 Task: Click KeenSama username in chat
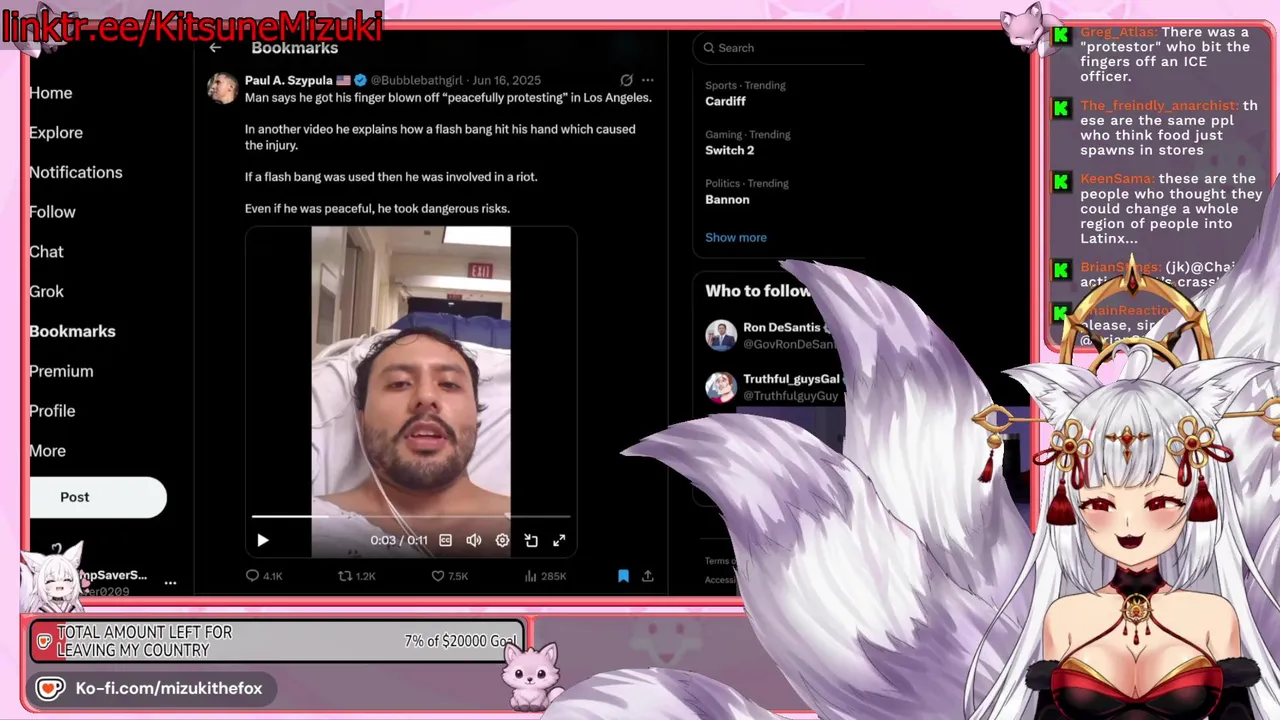tap(1117, 179)
